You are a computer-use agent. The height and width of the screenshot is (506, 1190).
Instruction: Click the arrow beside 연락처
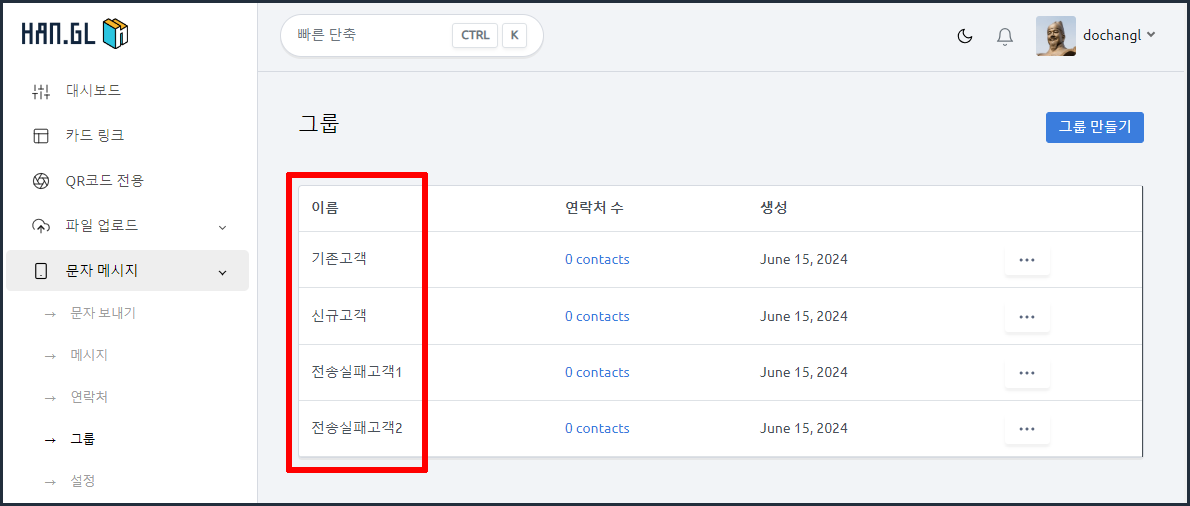(x=50, y=398)
